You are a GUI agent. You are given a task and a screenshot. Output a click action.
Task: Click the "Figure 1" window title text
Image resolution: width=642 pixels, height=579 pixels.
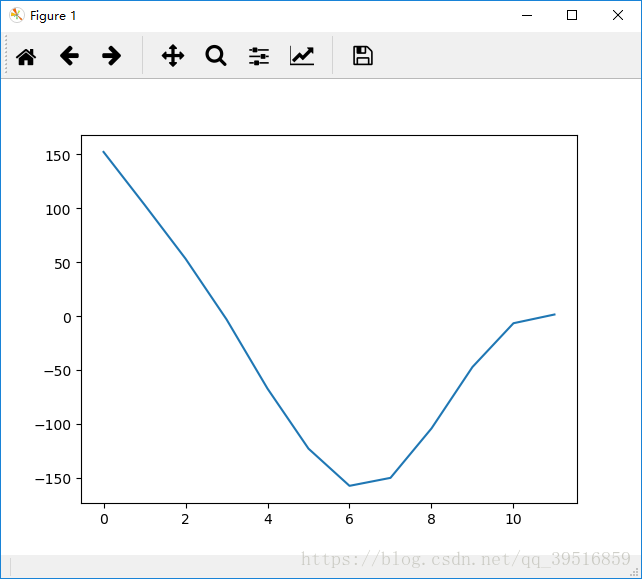pos(53,16)
